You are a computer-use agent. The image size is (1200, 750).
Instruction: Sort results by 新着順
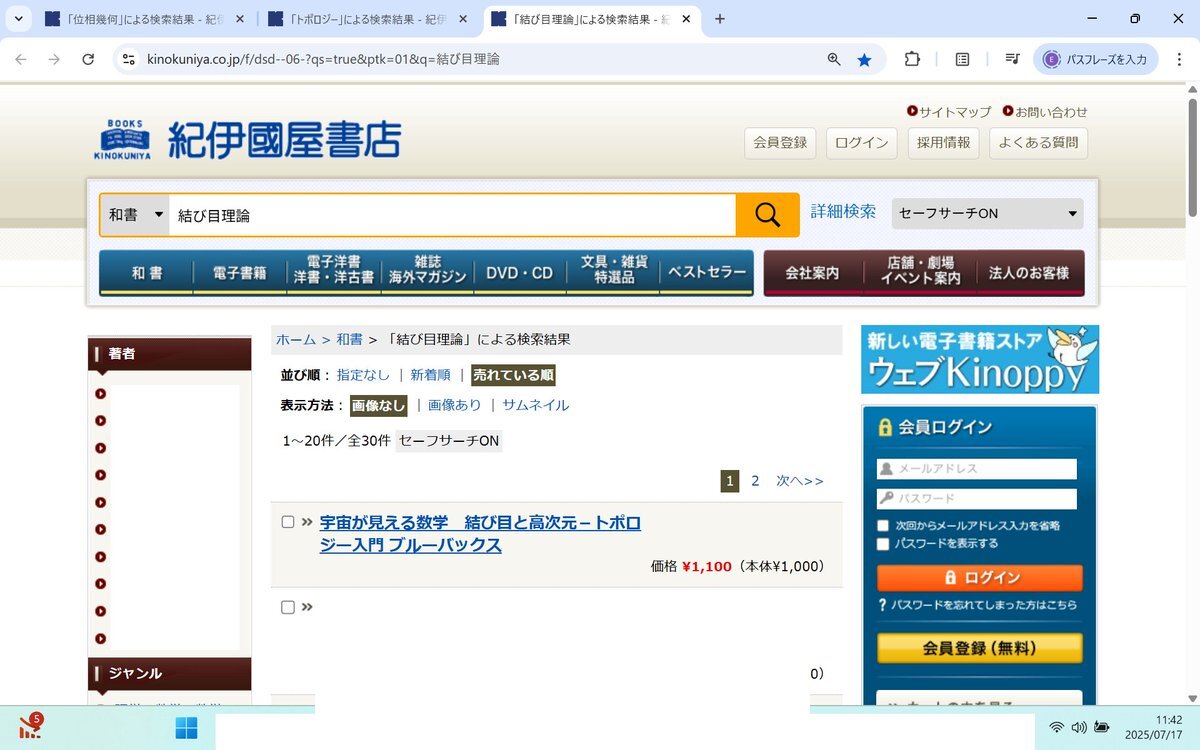[430, 375]
